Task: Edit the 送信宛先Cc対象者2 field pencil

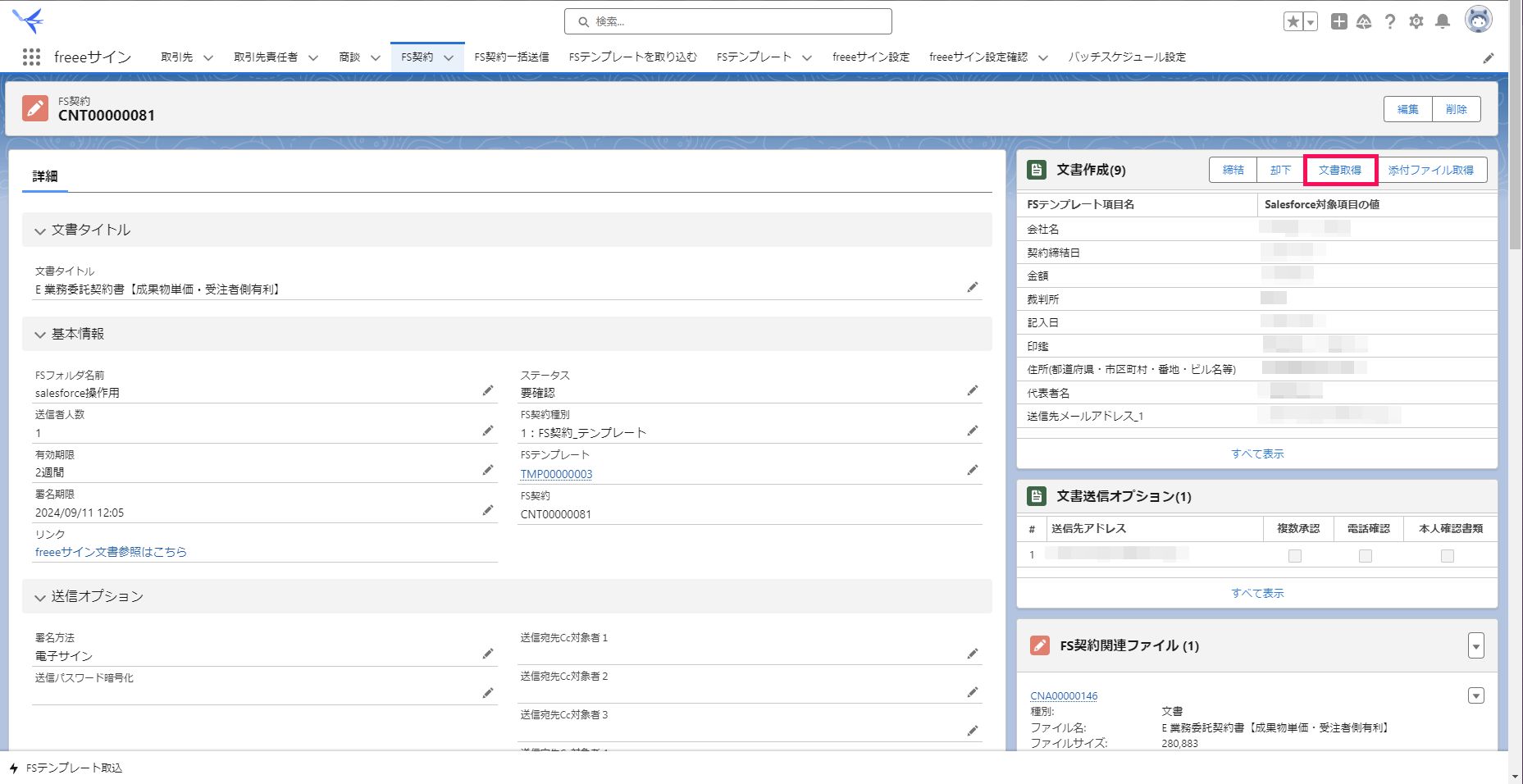Action: click(x=973, y=692)
